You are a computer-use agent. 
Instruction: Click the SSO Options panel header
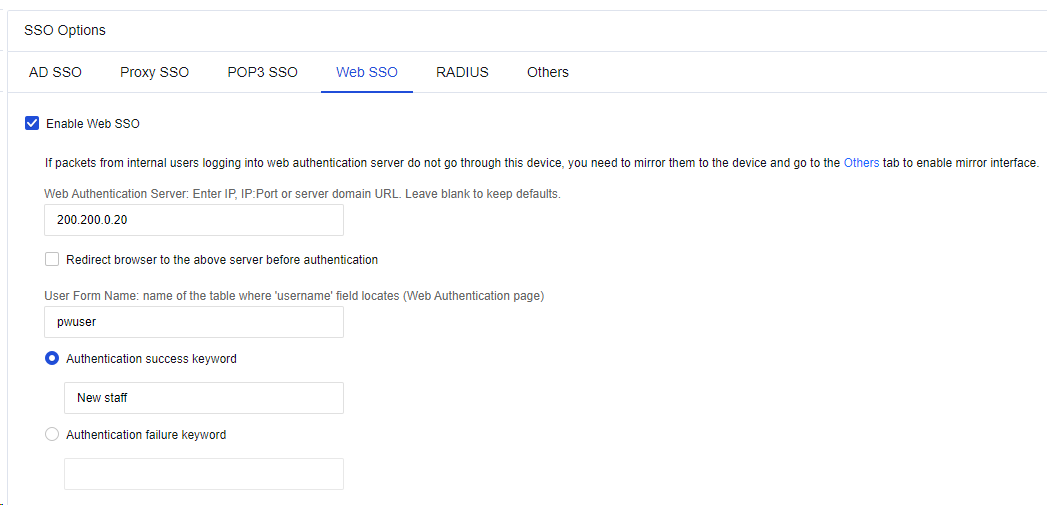[65, 30]
